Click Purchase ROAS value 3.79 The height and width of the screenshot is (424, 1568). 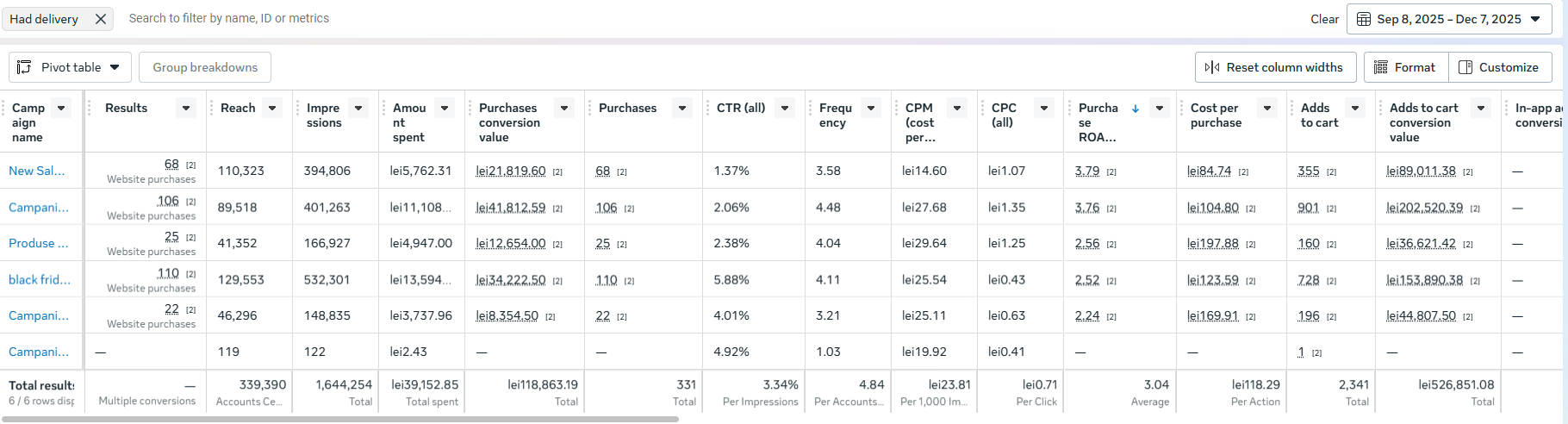coord(1087,171)
